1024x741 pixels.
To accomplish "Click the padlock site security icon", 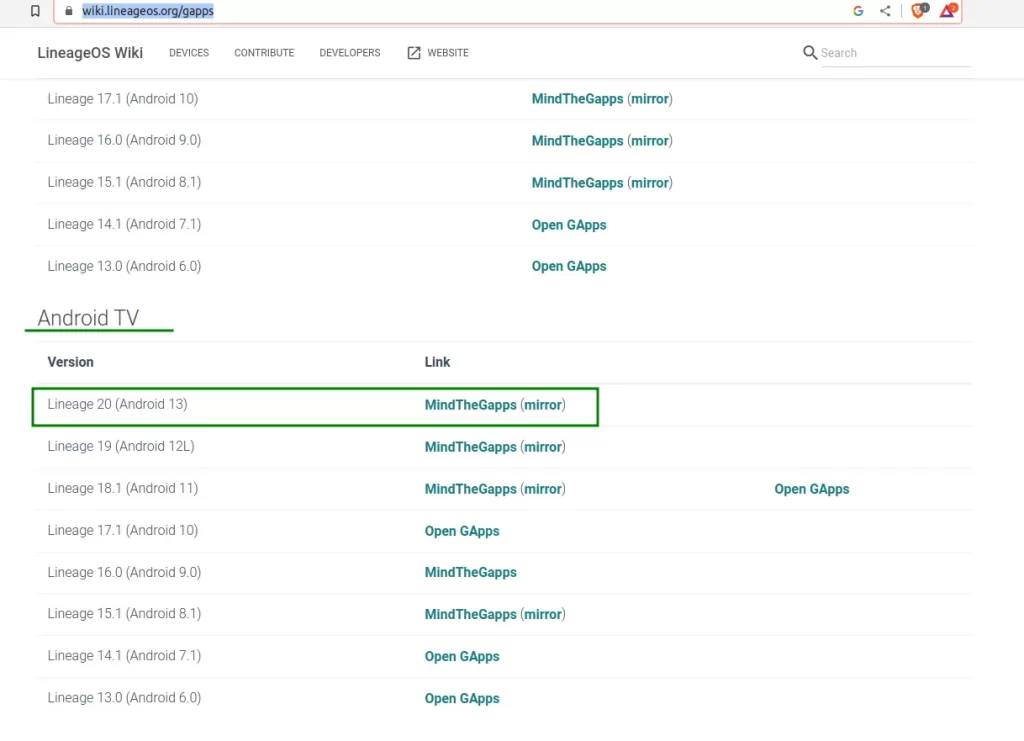I will click(69, 11).
